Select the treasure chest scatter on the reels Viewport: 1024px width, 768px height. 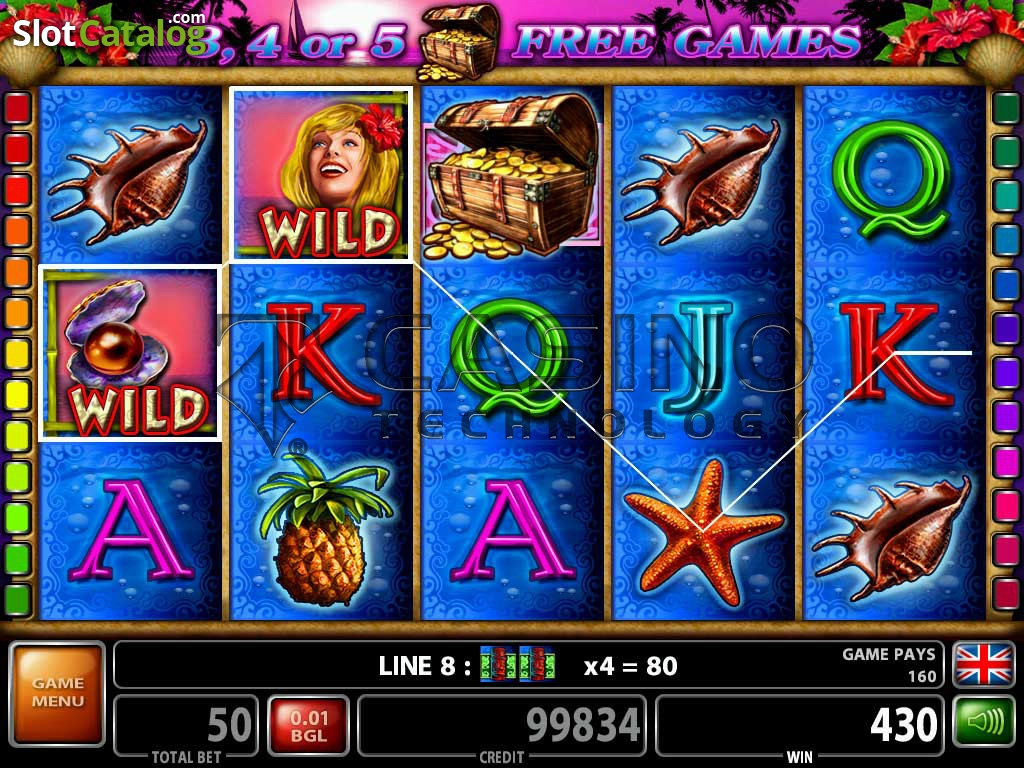(x=512, y=174)
